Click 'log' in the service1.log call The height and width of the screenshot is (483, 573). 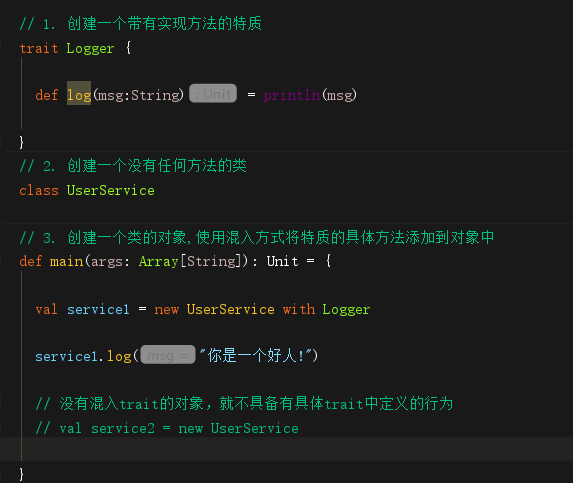pyautogui.click(x=119, y=356)
